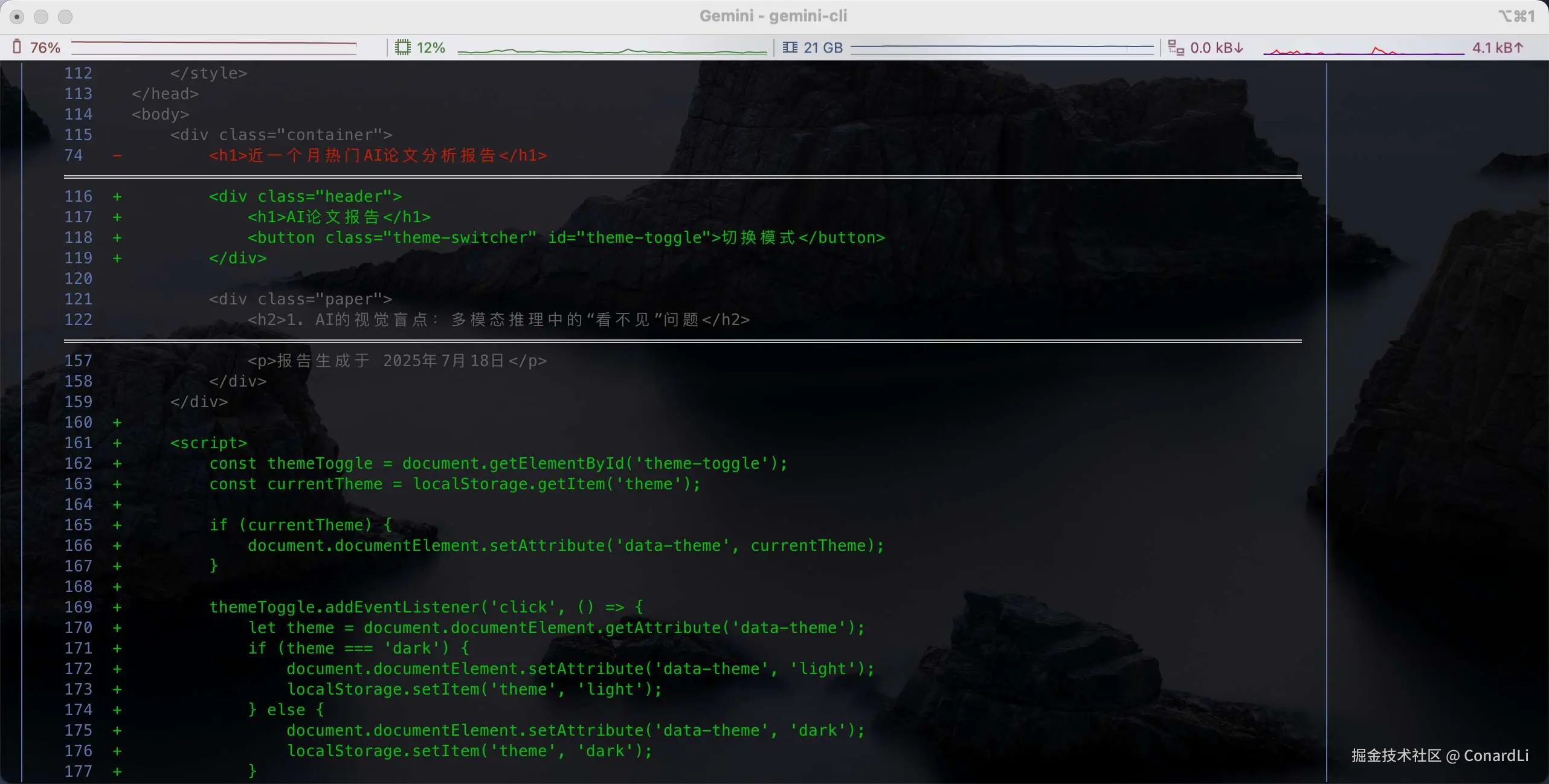Click the green CPU utilization graph
1549x784 pixels.
tap(611, 52)
